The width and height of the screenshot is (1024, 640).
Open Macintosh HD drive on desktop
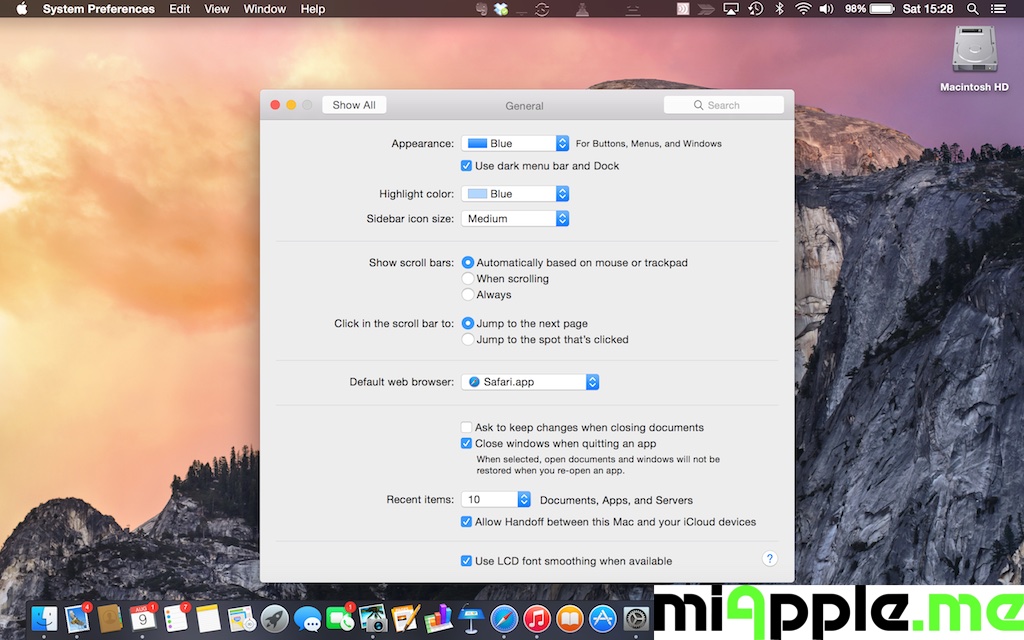click(x=973, y=51)
